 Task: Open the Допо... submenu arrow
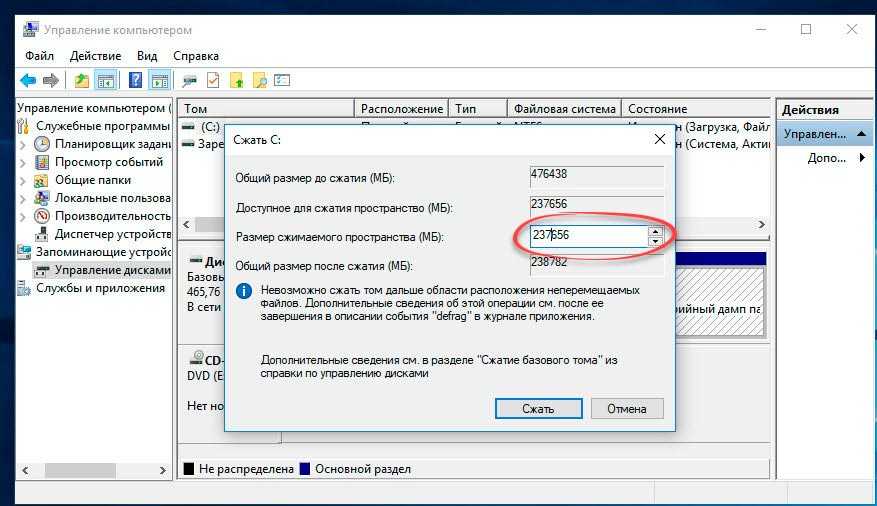point(862,158)
